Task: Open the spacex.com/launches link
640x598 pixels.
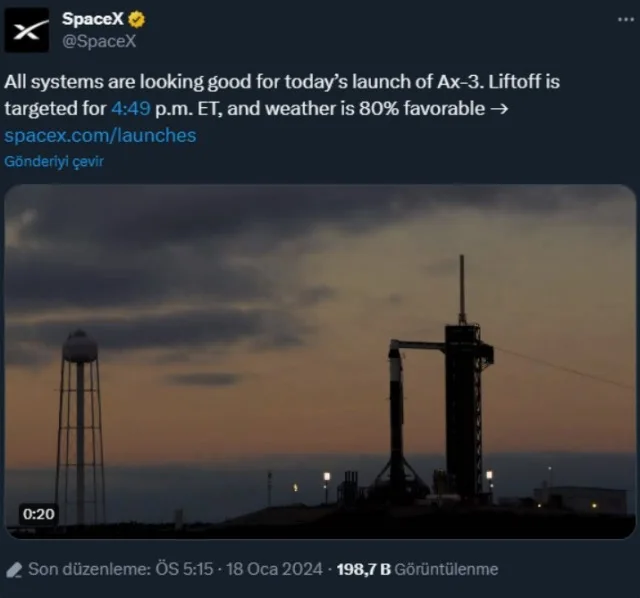Action: pos(100,136)
